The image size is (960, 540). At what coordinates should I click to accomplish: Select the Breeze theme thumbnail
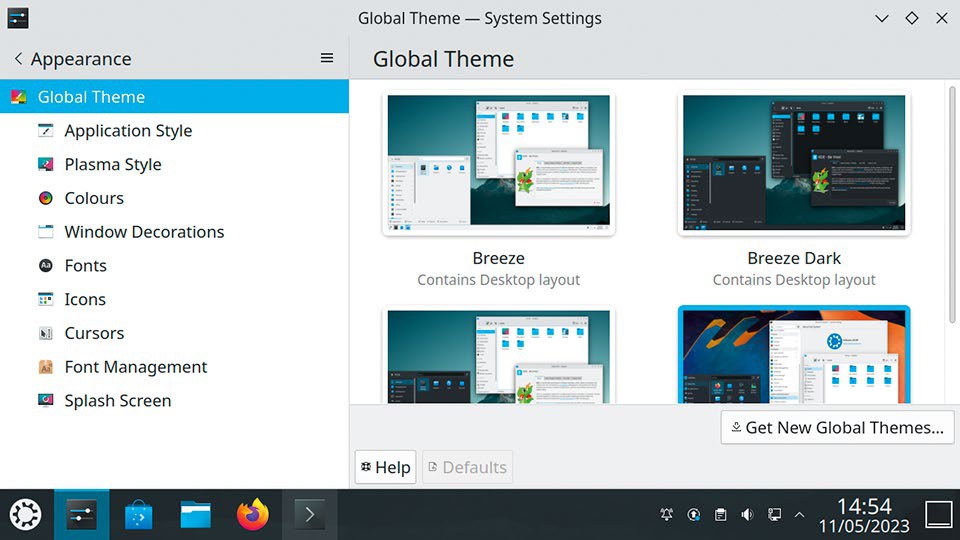click(x=498, y=163)
